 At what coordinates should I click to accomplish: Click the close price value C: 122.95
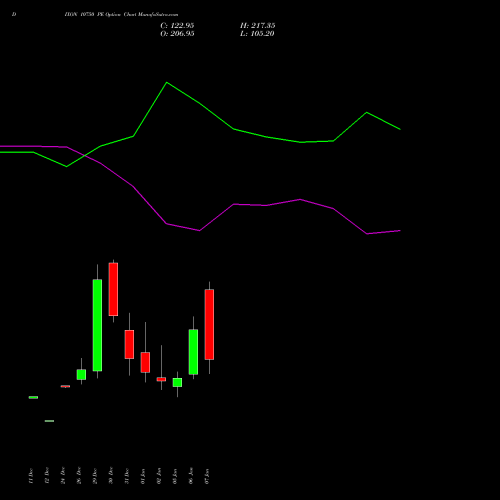177,26
